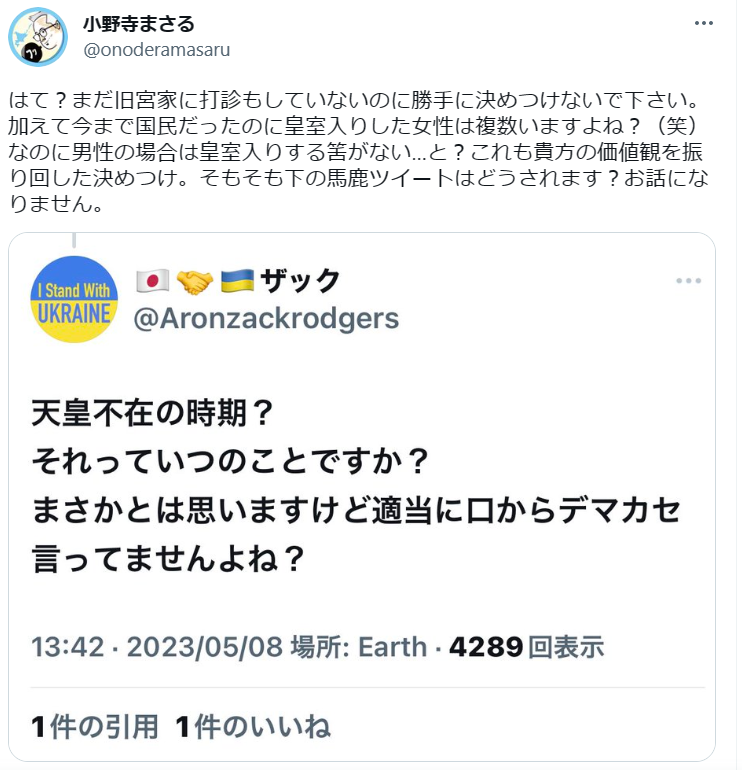Click the 4289 回表示 view count
Viewport: 742px width, 770px height.
coord(526,646)
